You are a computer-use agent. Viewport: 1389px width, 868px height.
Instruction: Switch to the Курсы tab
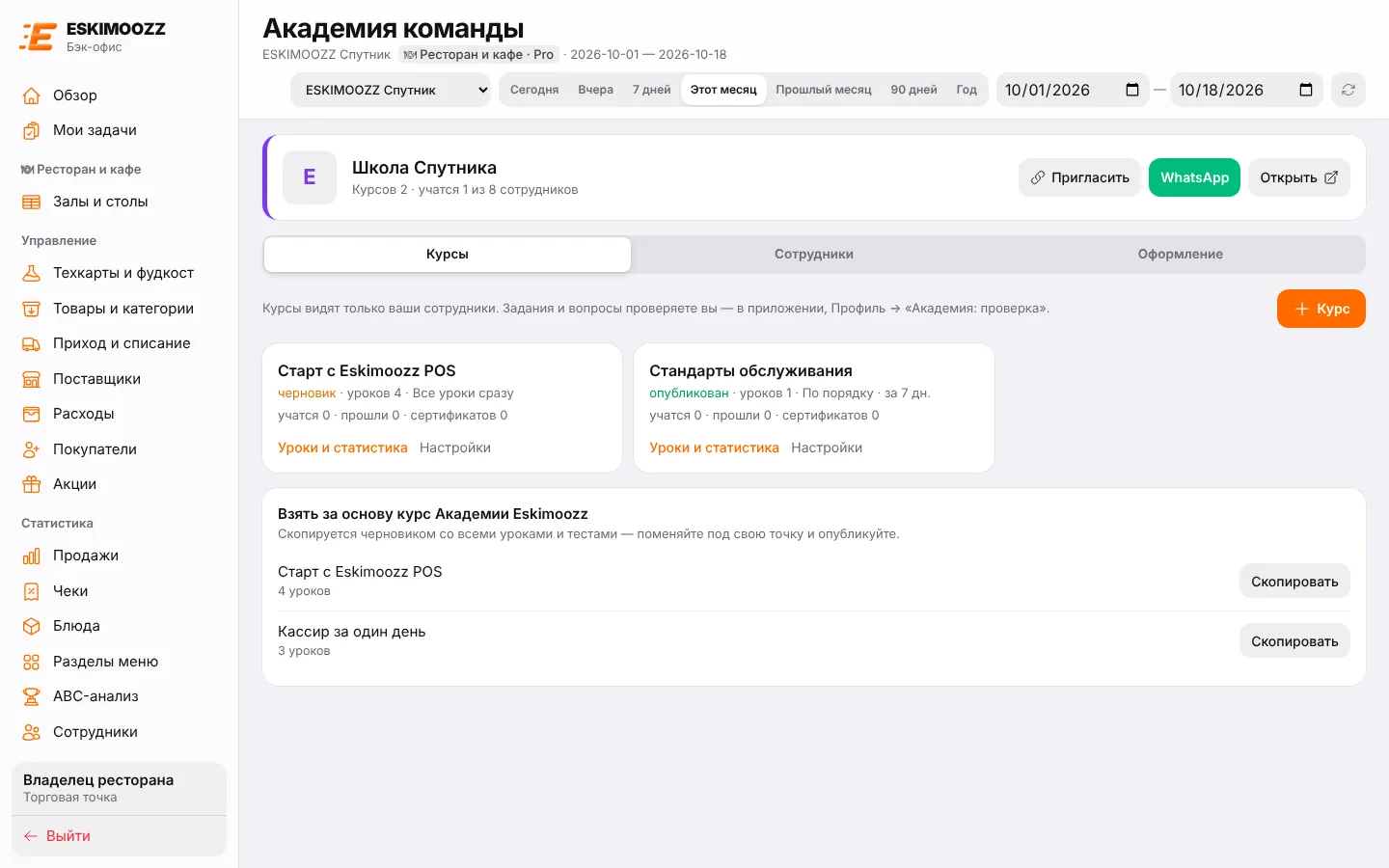click(448, 255)
